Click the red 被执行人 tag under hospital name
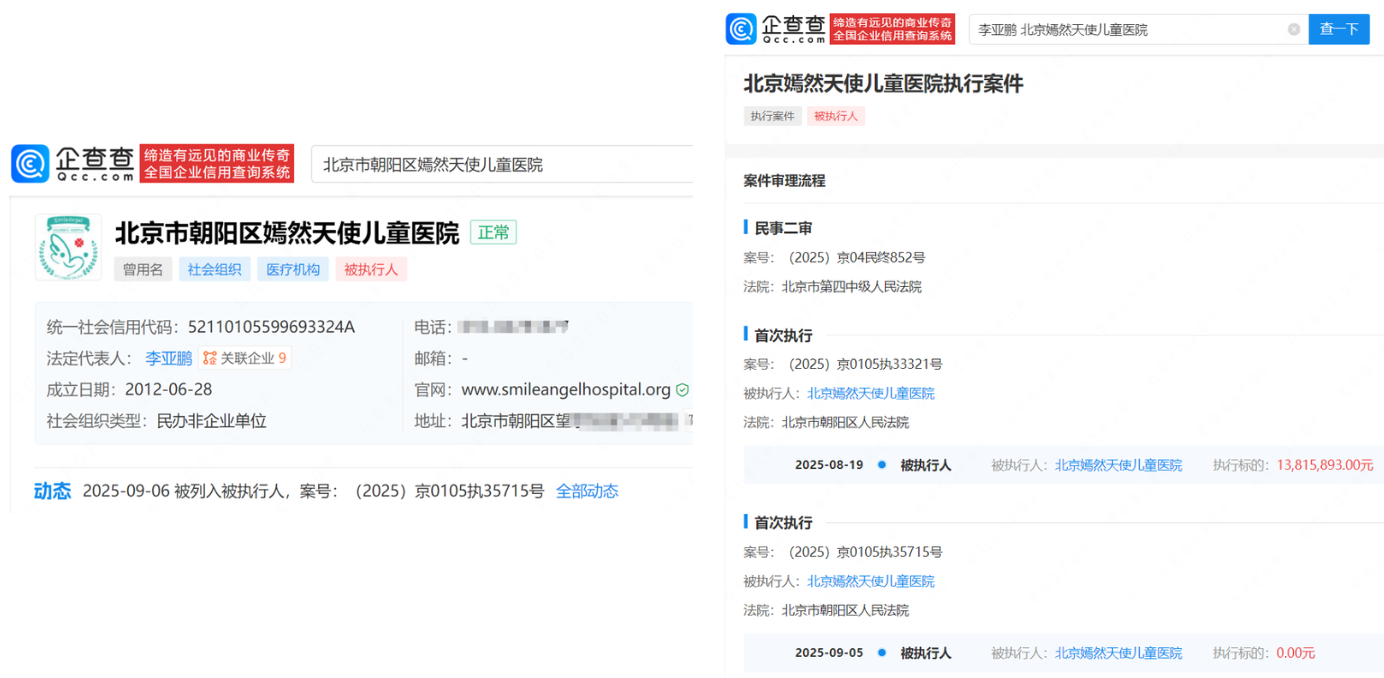1384x678 pixels. point(371,269)
